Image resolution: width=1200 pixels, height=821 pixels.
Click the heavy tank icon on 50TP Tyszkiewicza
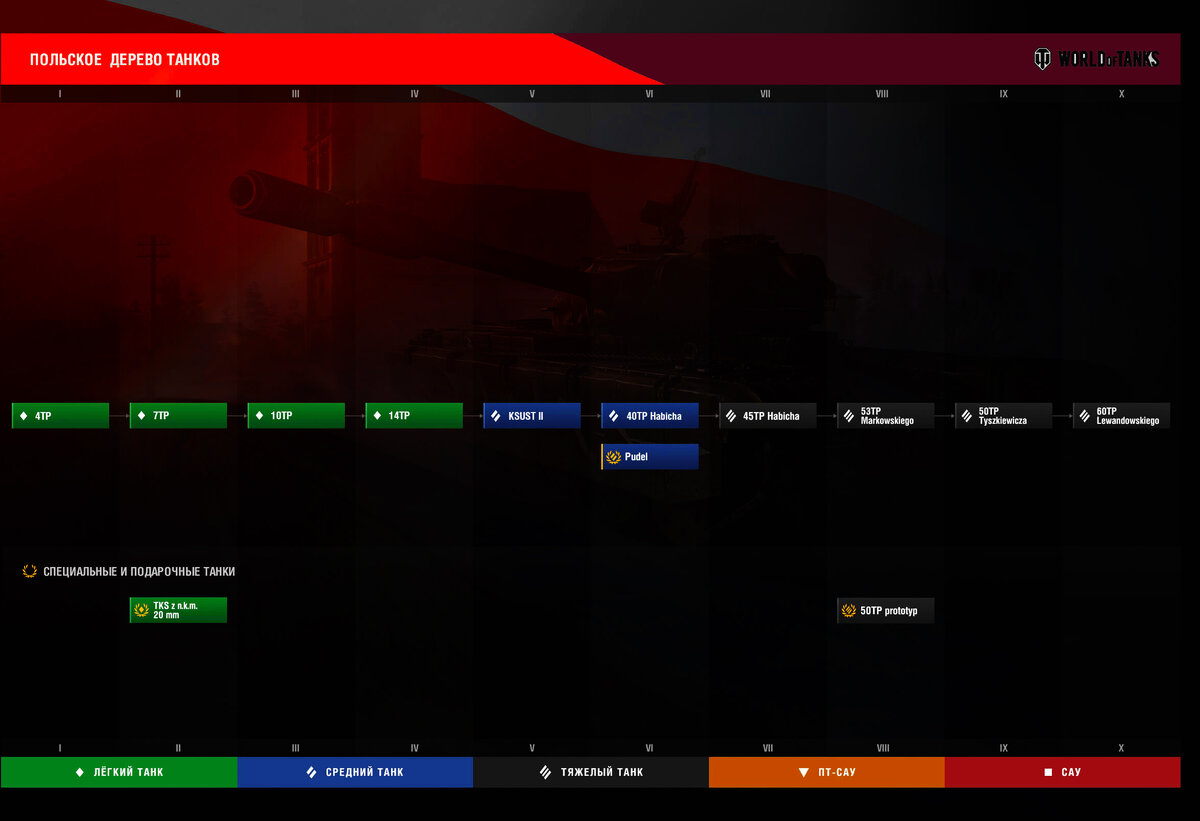pyautogui.click(x=968, y=416)
